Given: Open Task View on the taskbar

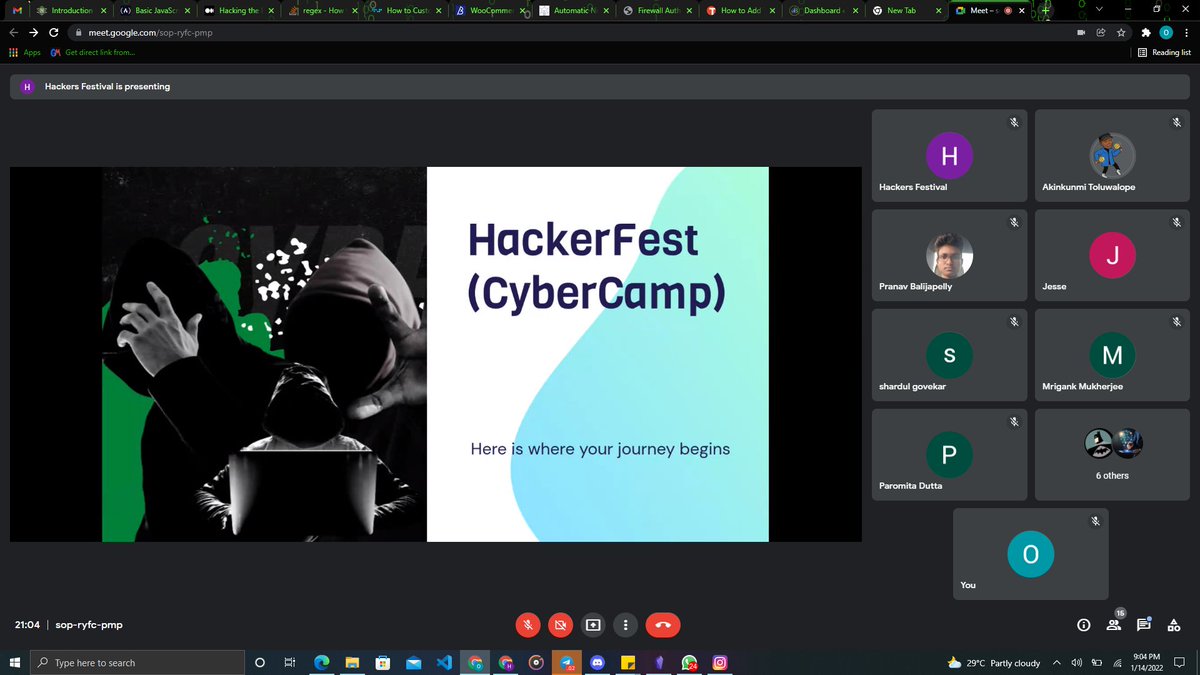Looking at the screenshot, I should 290,662.
